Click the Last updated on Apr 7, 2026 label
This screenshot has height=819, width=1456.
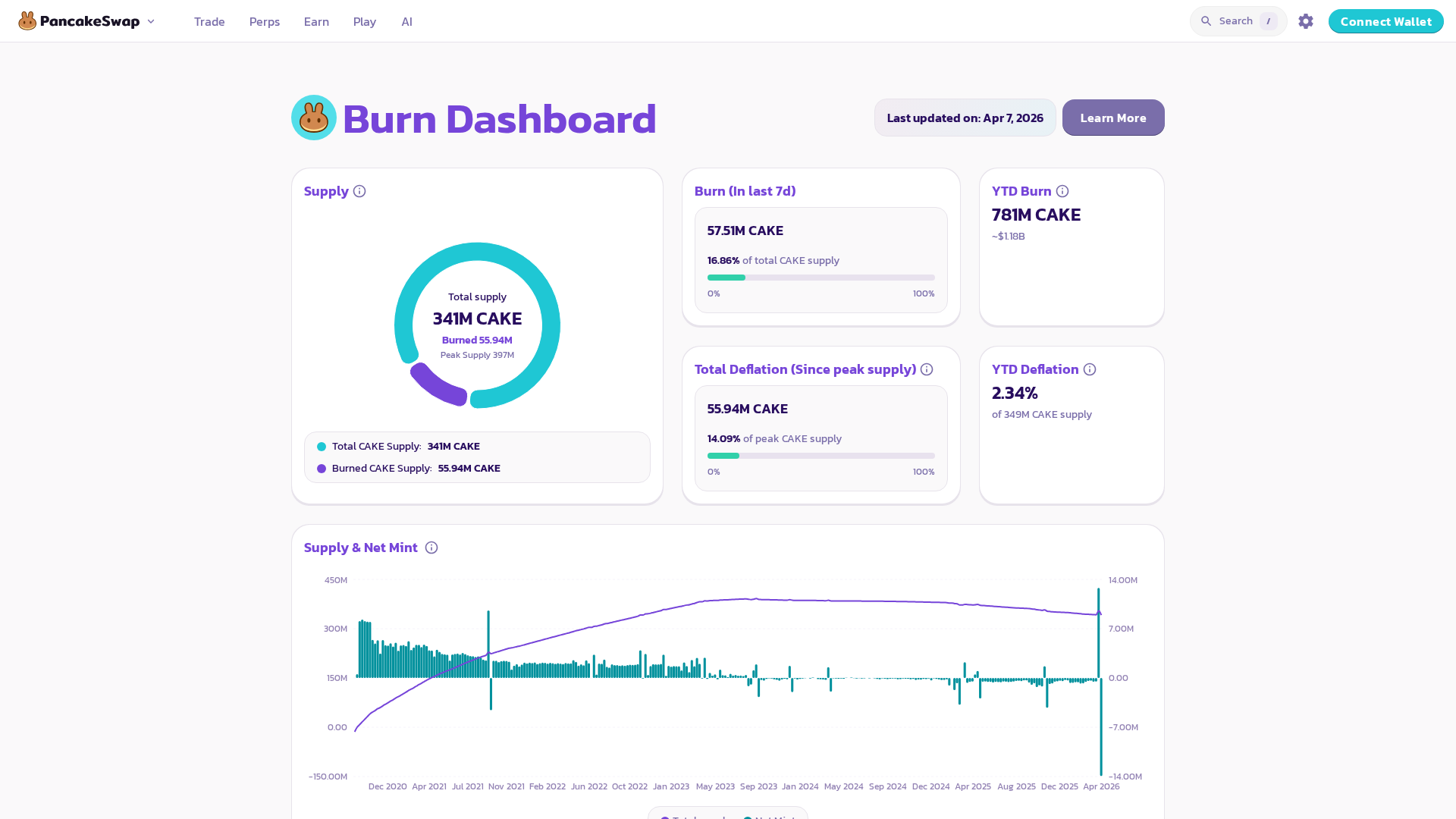coord(965,118)
